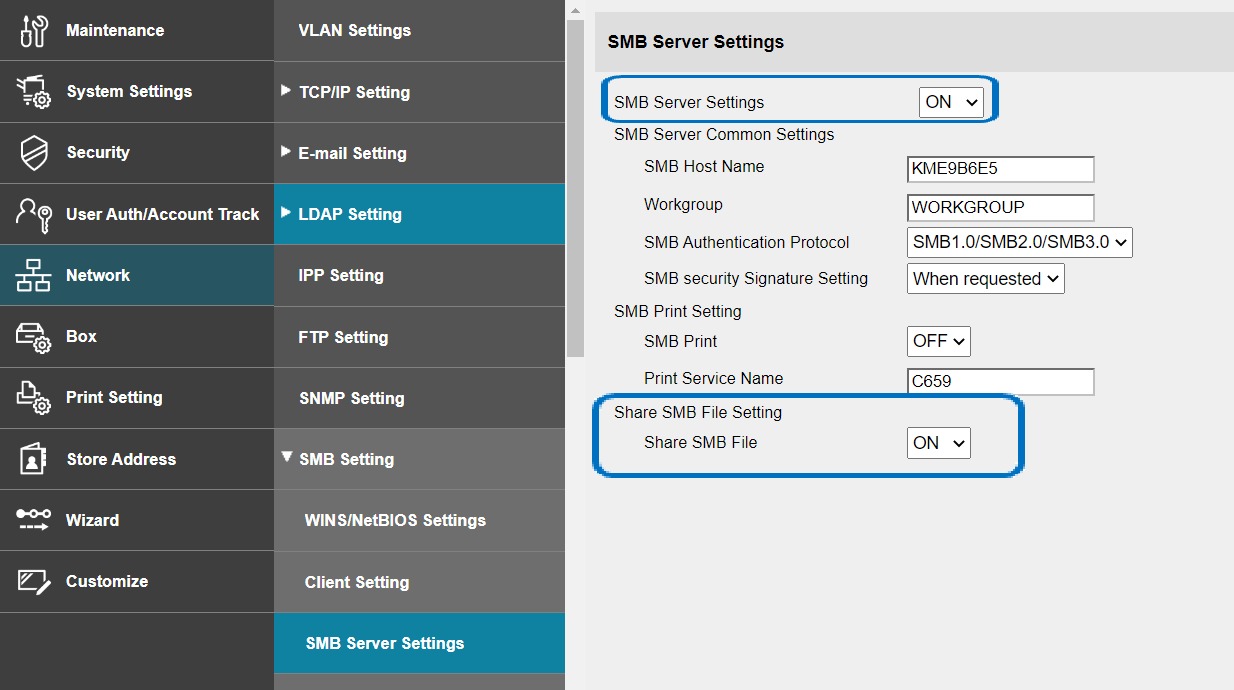Screen dimensions: 1234x690
Task: Click the Network topology icon
Action: 33,276
